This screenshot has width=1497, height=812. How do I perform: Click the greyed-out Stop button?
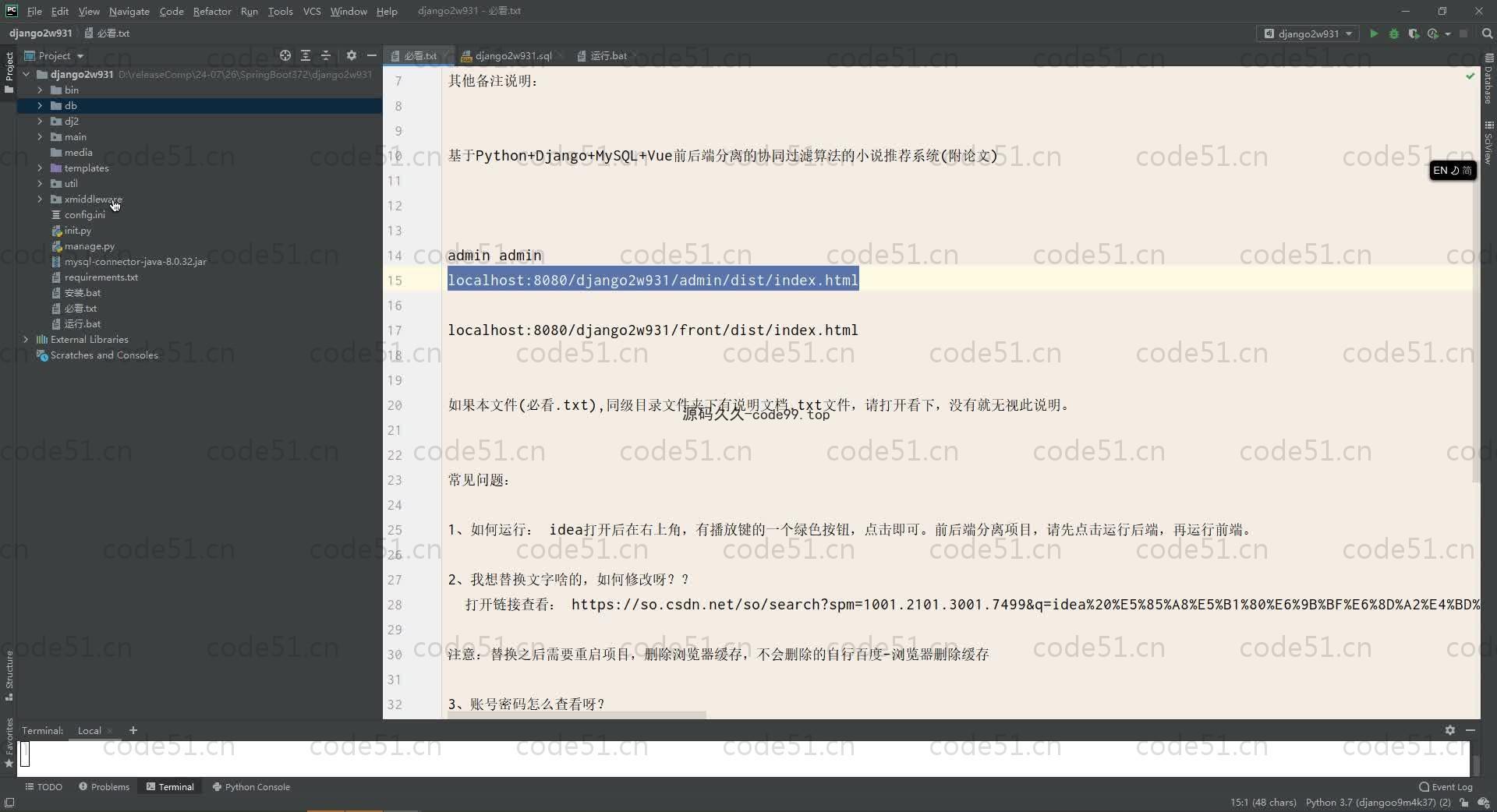click(1463, 34)
